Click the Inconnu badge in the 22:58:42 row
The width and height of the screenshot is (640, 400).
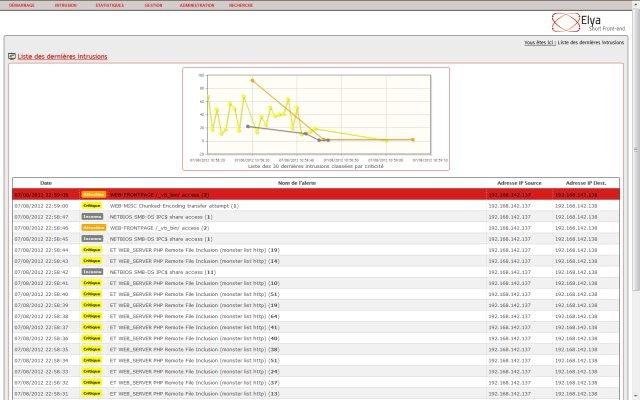pyautogui.click(x=92, y=272)
